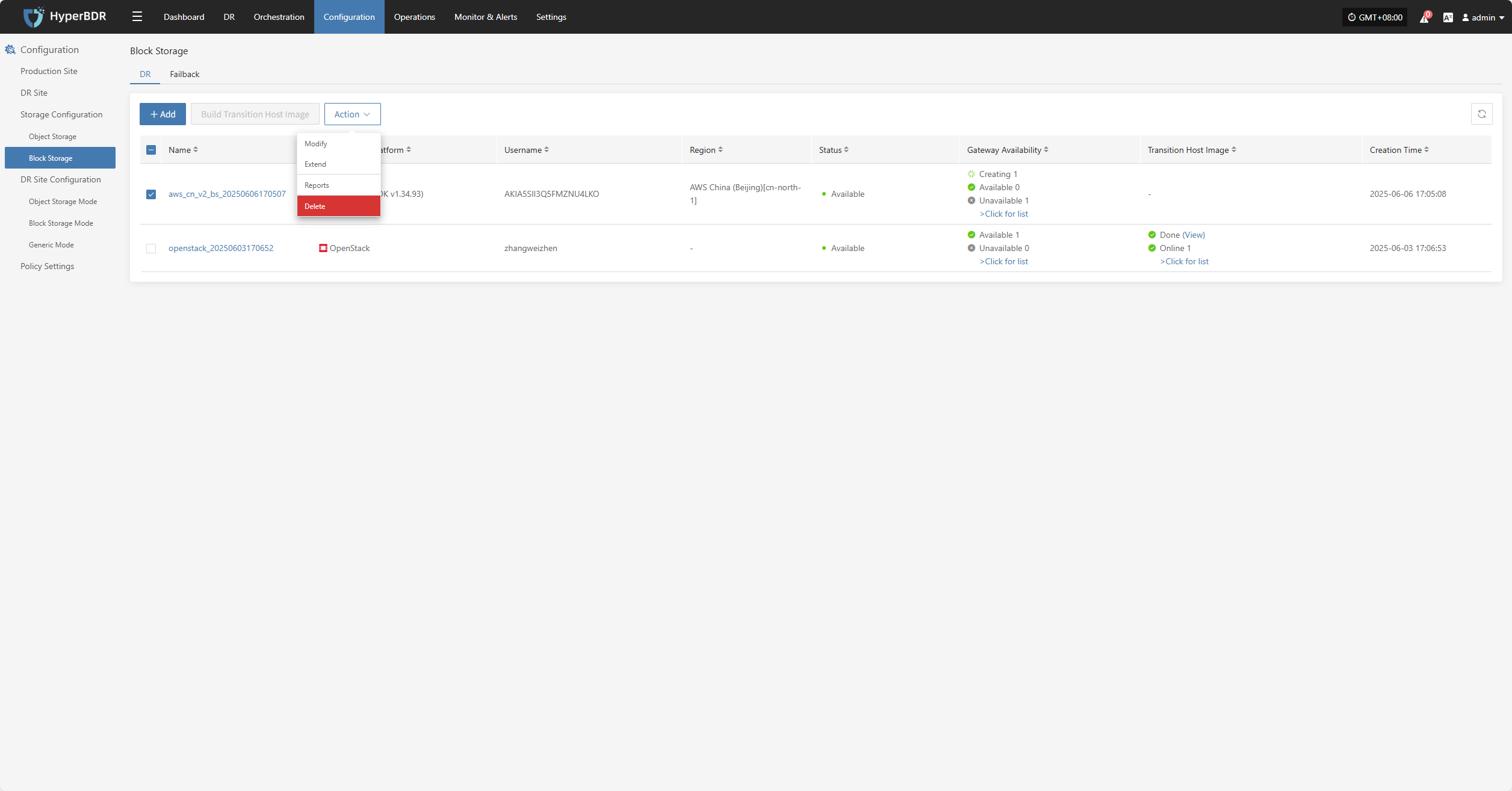
Task: Select Delete from Action menu
Action: pos(338,206)
